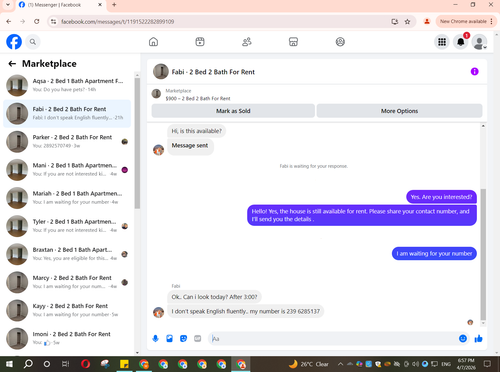500x372 pixels.
Task: Click More Options button
Action: tap(399, 111)
